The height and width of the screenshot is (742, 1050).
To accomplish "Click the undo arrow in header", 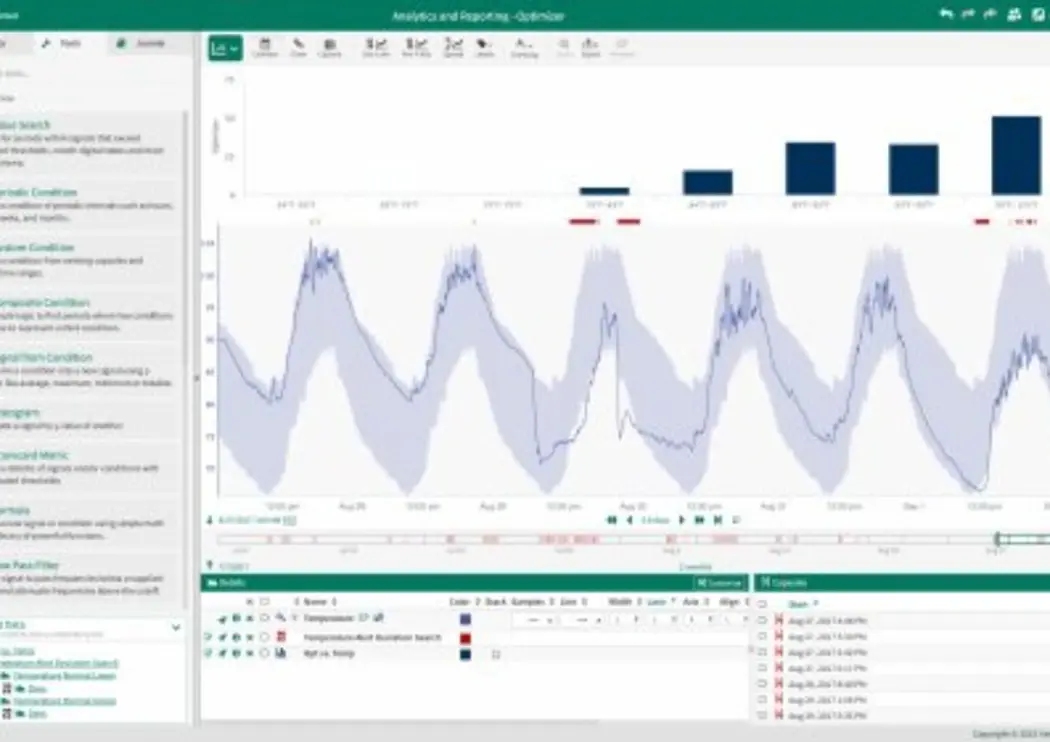I will (946, 14).
